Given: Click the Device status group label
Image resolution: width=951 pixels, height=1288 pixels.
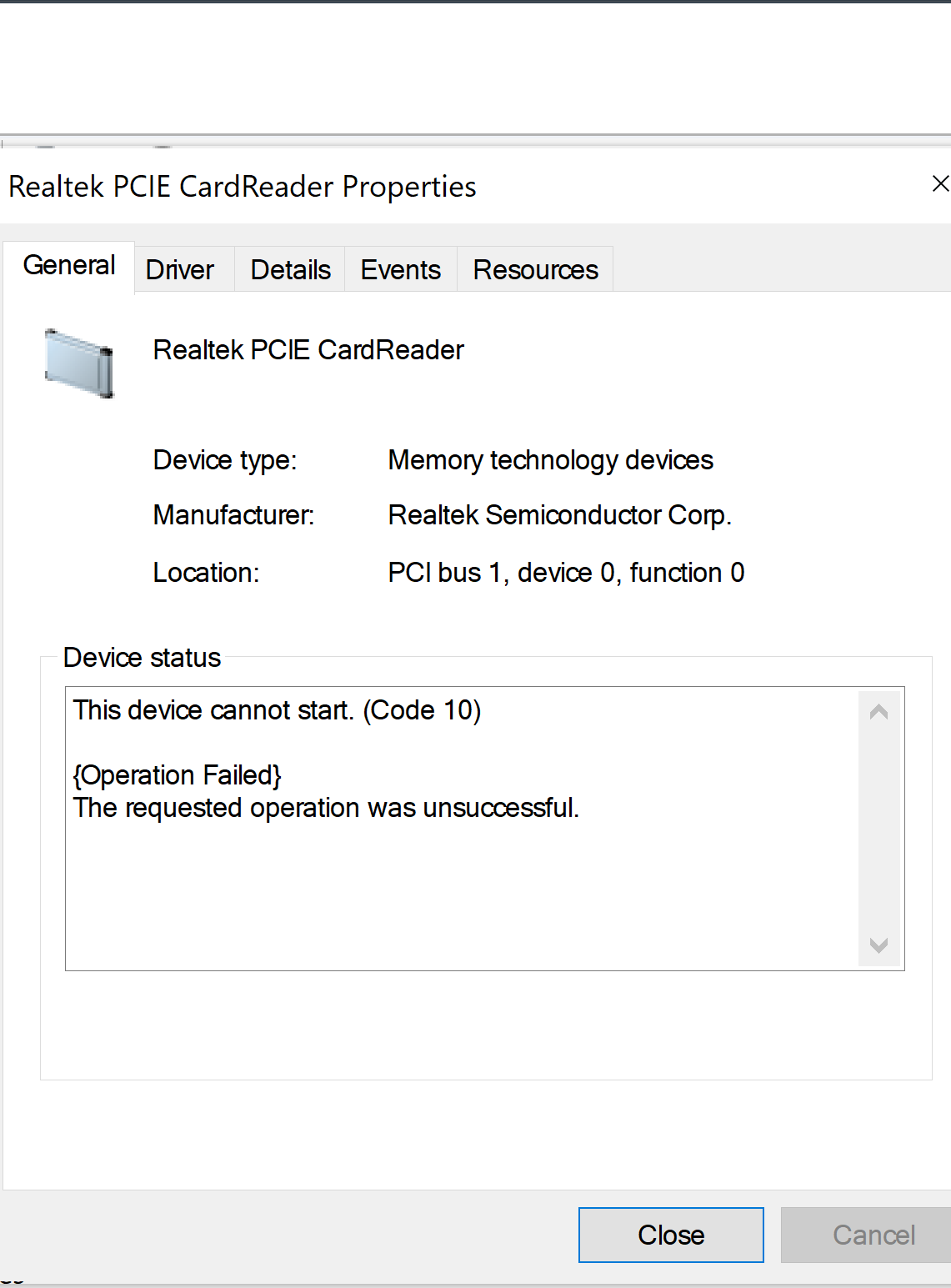Looking at the screenshot, I should click(x=142, y=658).
